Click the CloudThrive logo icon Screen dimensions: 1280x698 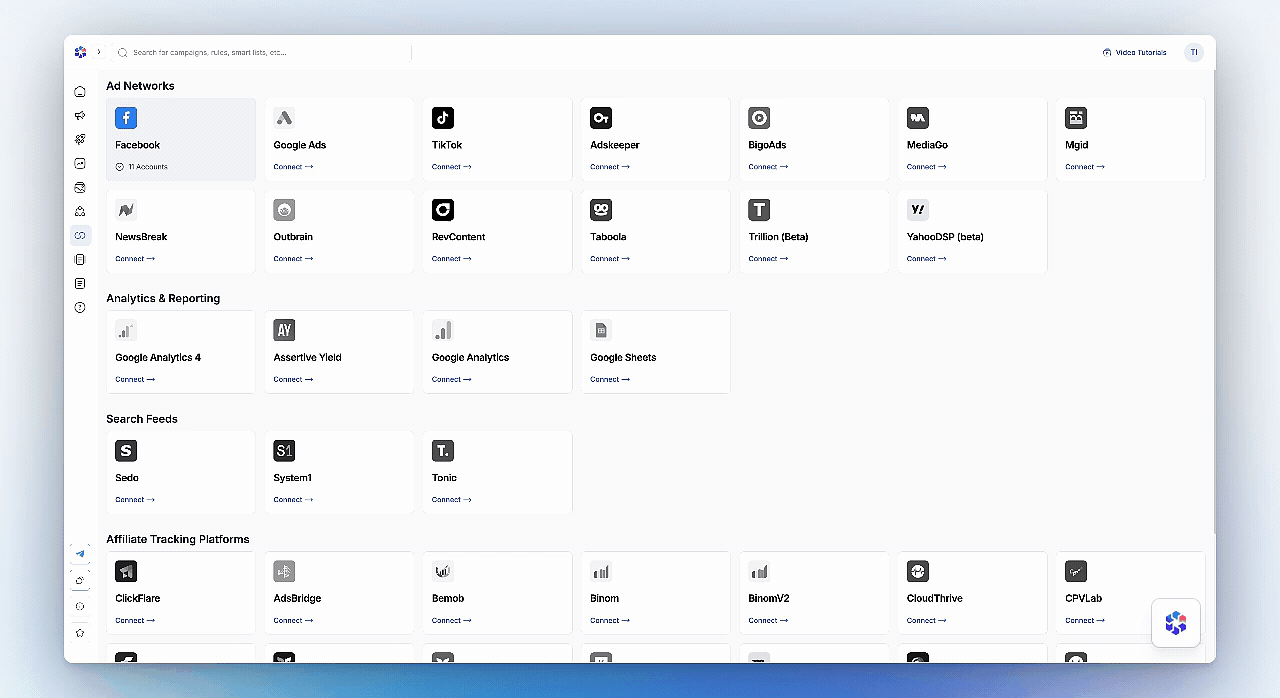918,572
